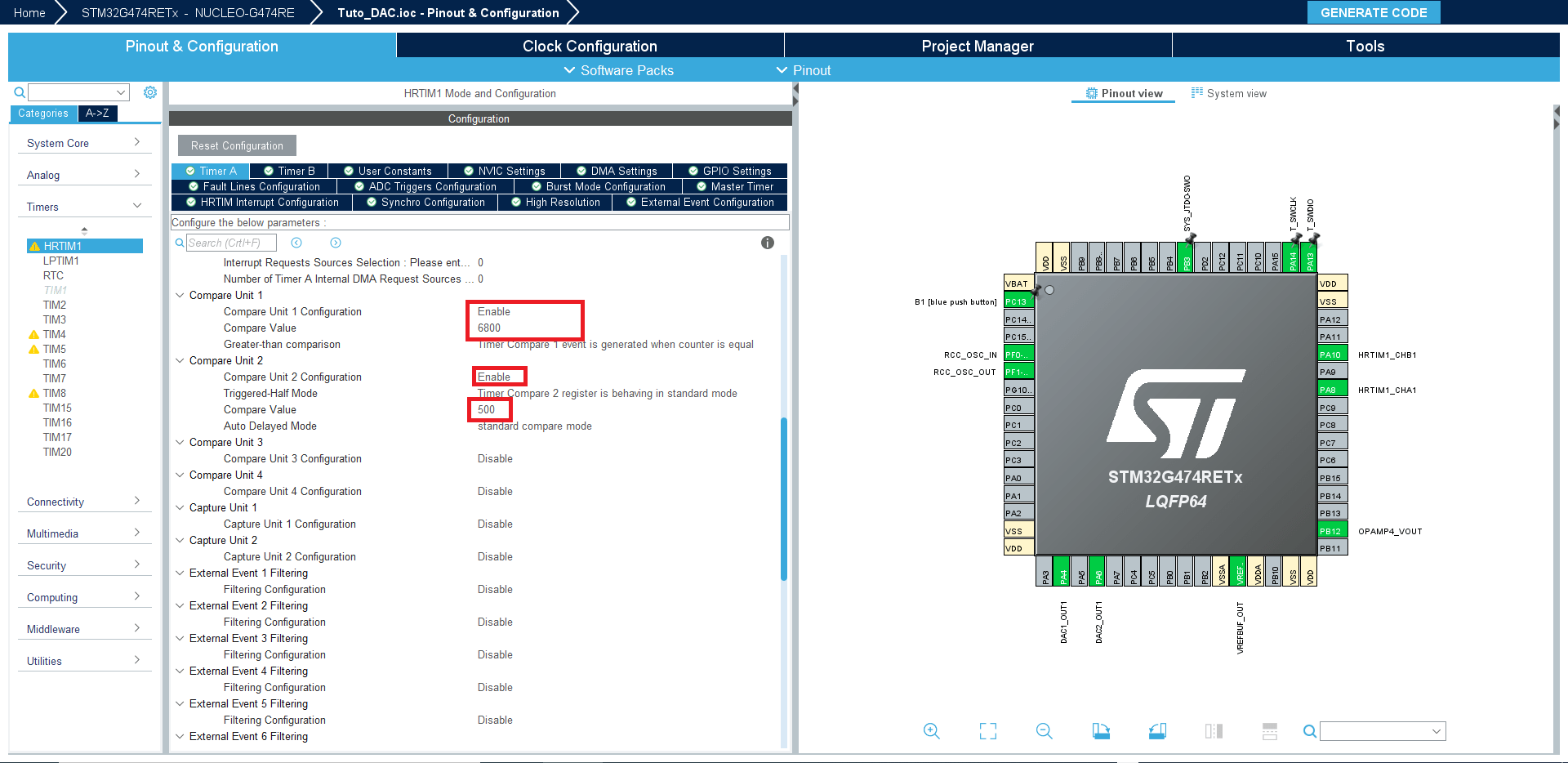Screen dimensions: 1568x763
Task: Click the VBAT pin on the chip
Action: [x=1018, y=283]
